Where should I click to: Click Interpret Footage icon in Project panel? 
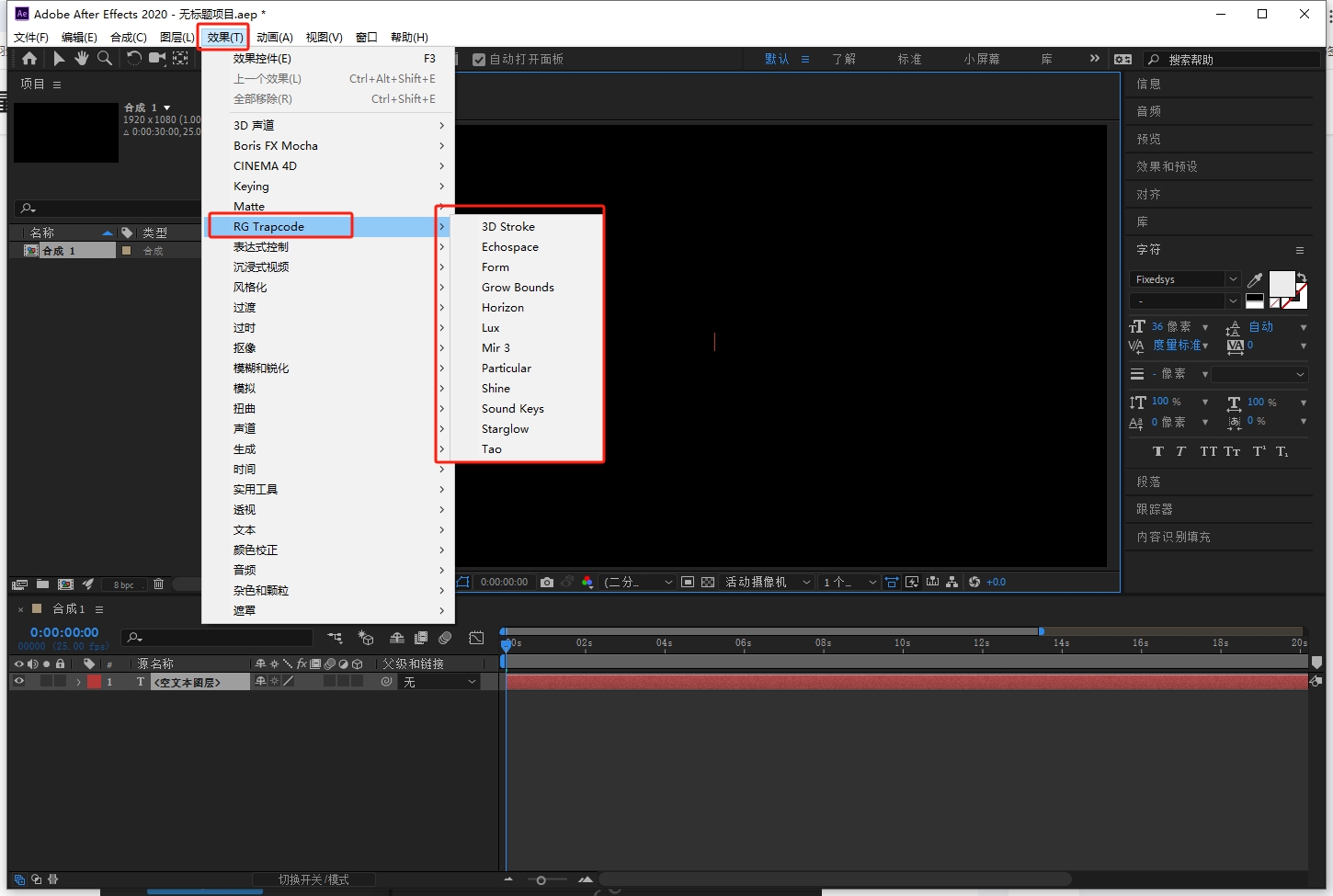tap(19, 584)
